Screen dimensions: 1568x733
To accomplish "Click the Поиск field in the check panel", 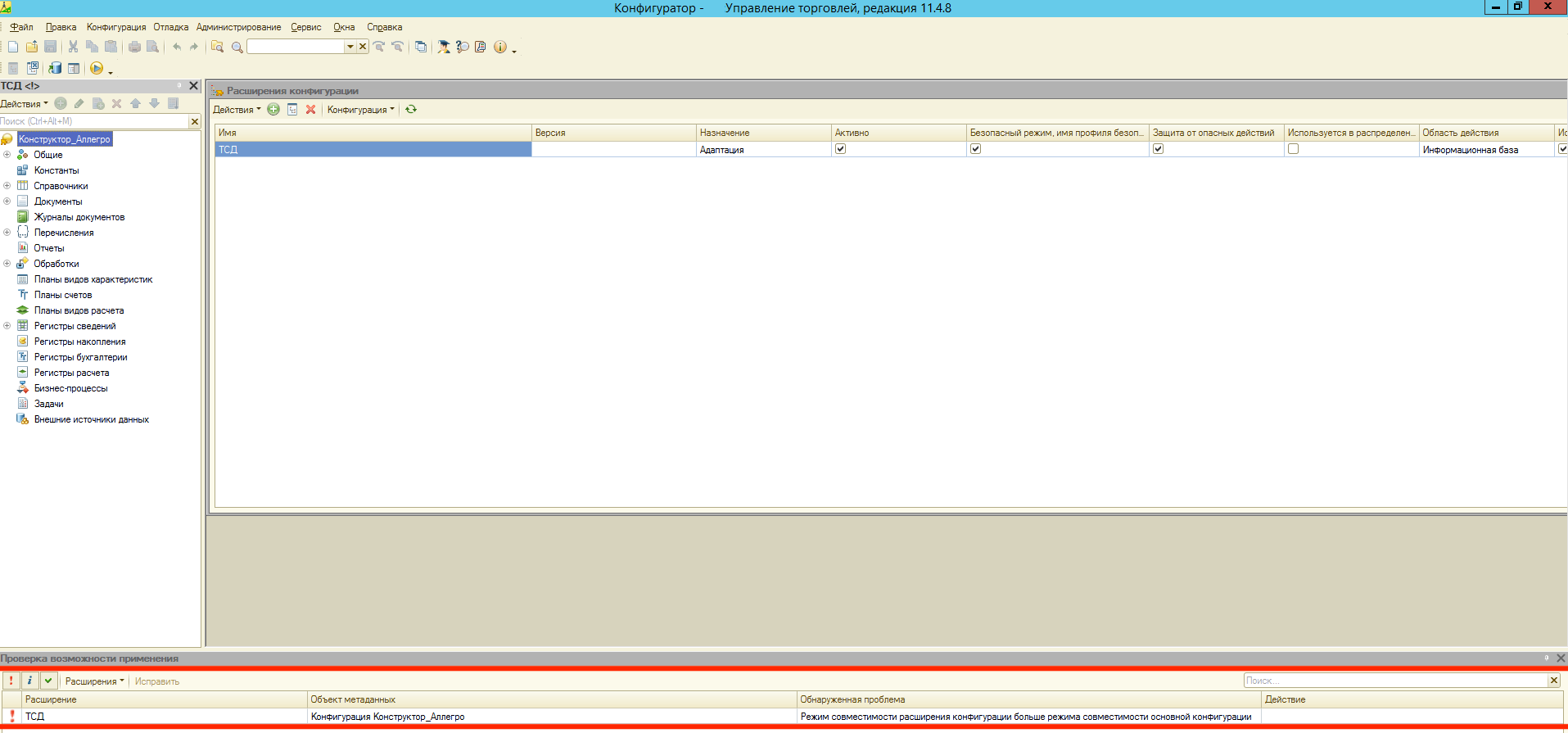I will point(1395,681).
